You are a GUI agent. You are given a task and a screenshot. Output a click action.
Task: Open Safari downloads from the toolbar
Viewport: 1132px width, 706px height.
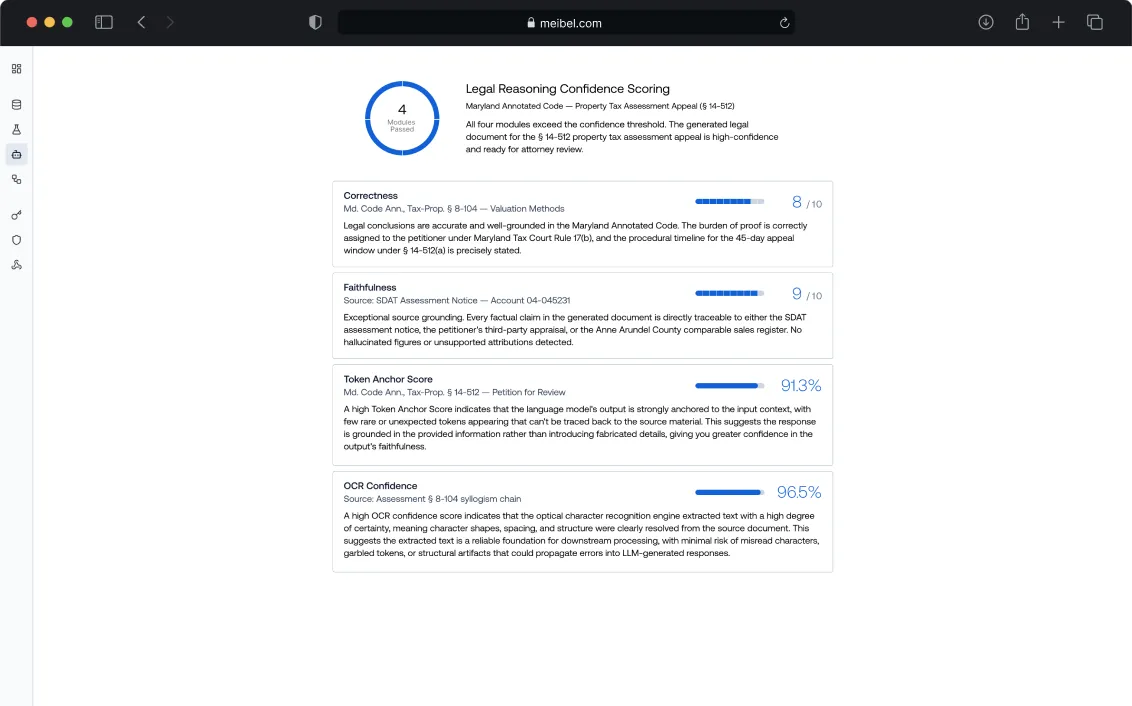click(x=985, y=21)
